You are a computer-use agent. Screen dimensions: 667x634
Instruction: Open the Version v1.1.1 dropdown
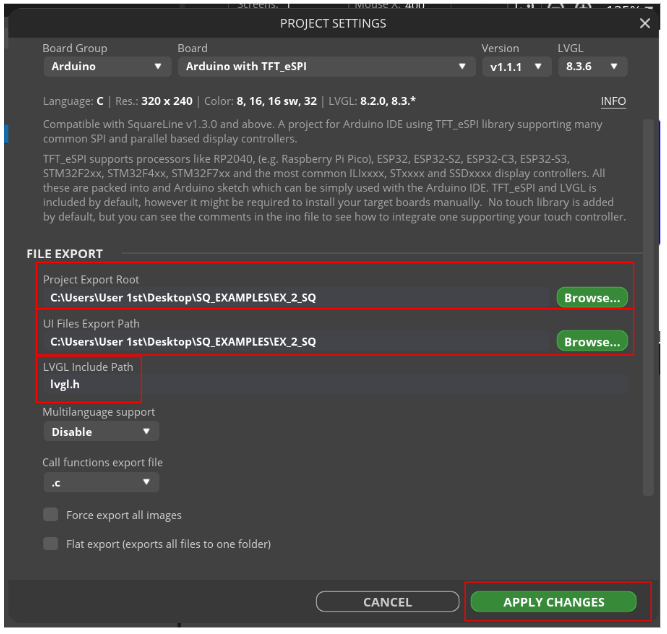(x=516, y=67)
